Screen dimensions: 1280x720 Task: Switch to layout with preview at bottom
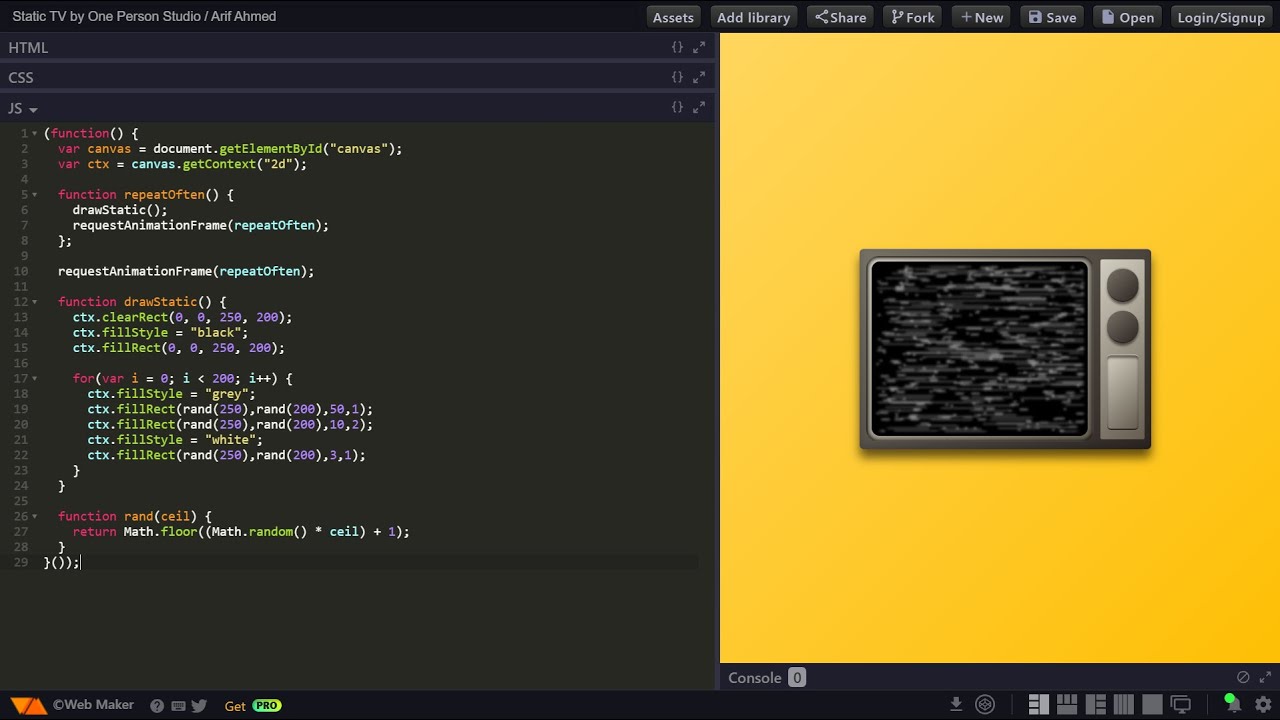tap(1066, 704)
